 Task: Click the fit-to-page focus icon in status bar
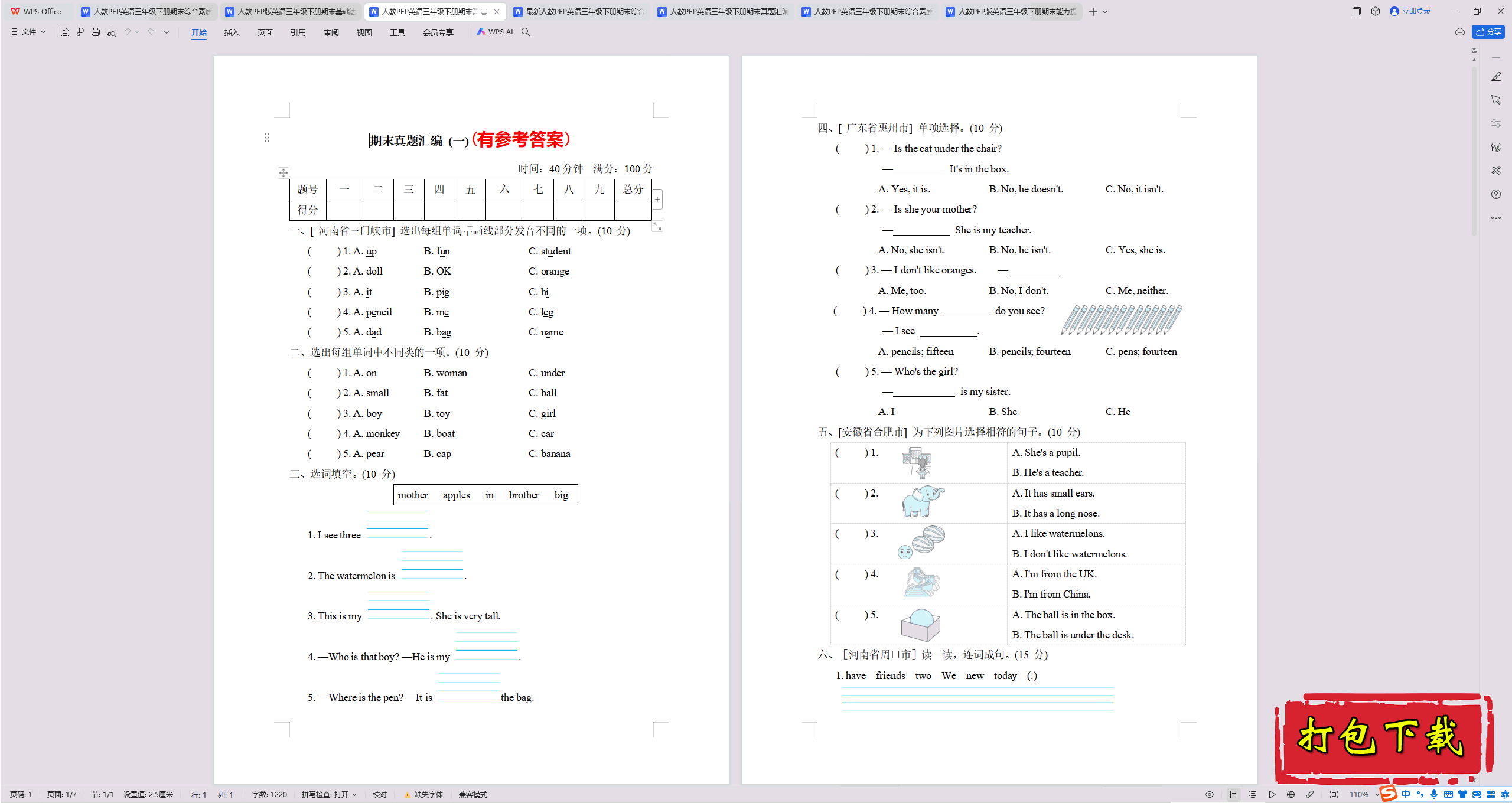(1334, 795)
